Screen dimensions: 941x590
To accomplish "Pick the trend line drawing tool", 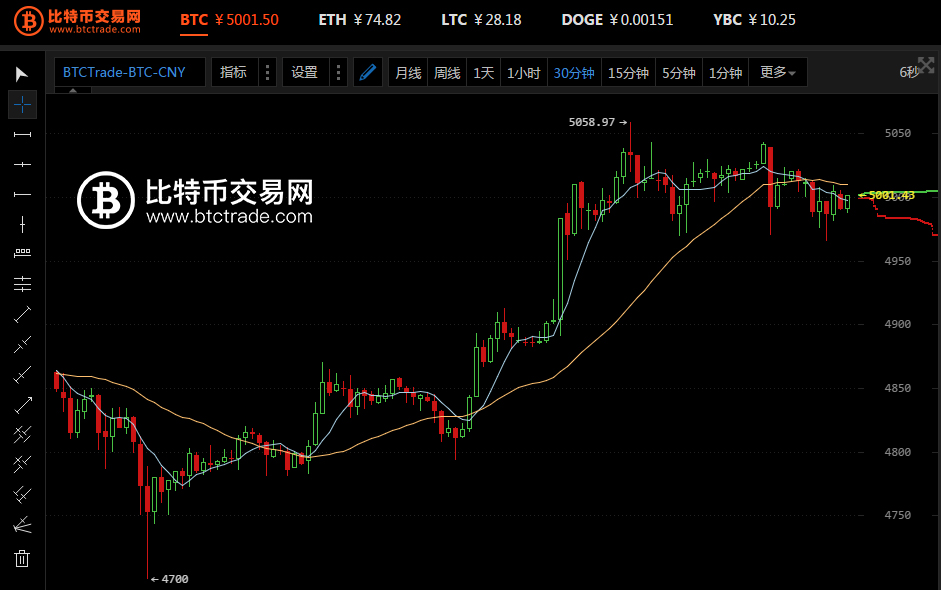I will point(22,315).
